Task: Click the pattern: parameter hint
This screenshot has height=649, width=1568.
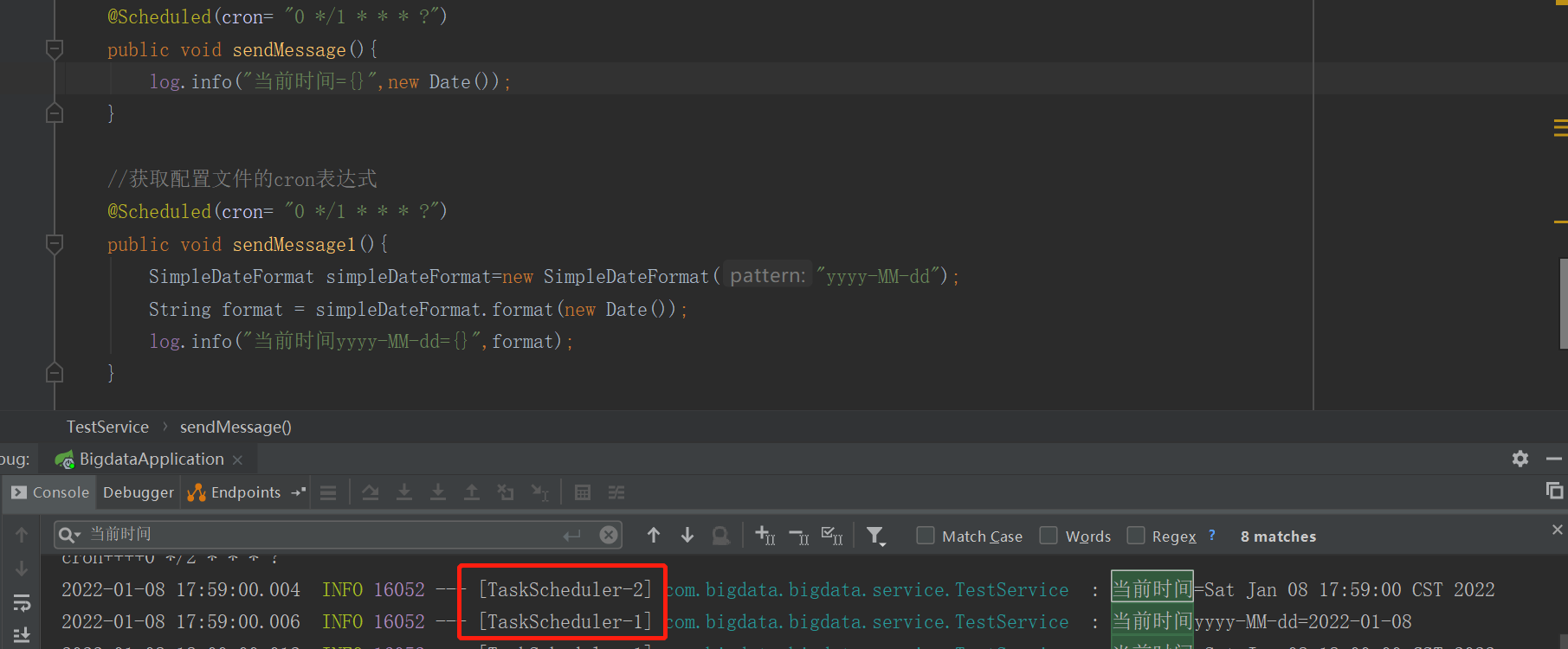Action: tap(767, 276)
